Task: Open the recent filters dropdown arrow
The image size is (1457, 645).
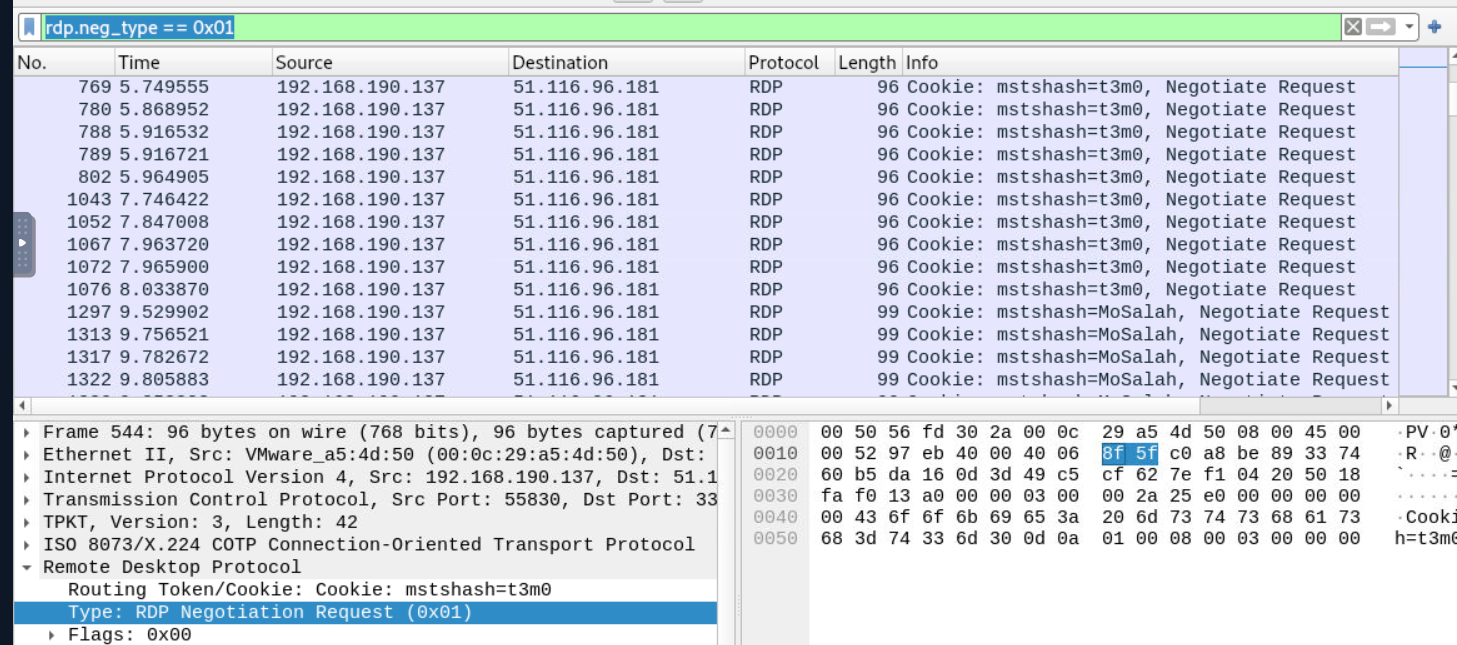Action: [x=1410, y=27]
